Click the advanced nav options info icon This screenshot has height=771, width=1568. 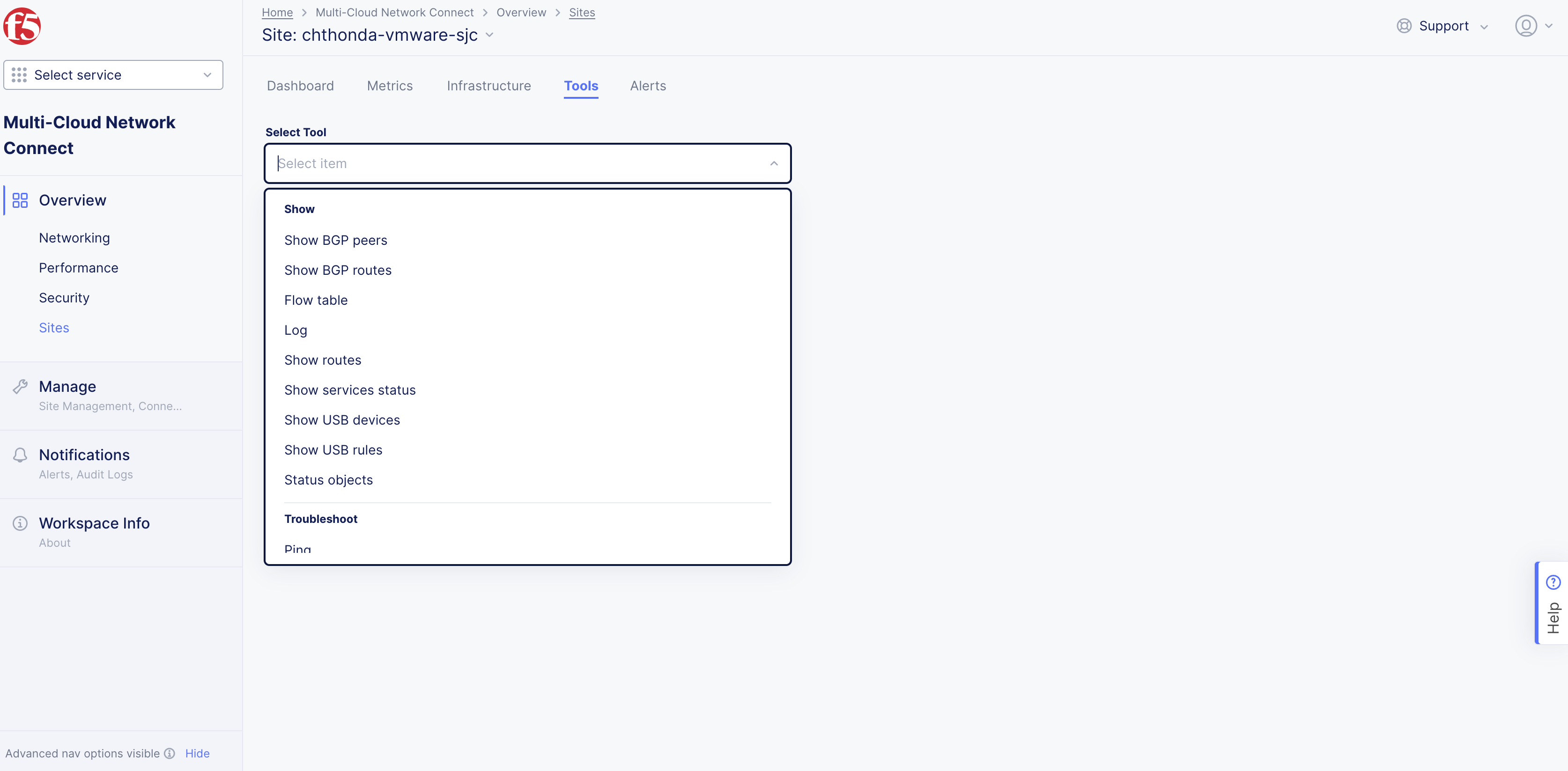pyautogui.click(x=169, y=753)
